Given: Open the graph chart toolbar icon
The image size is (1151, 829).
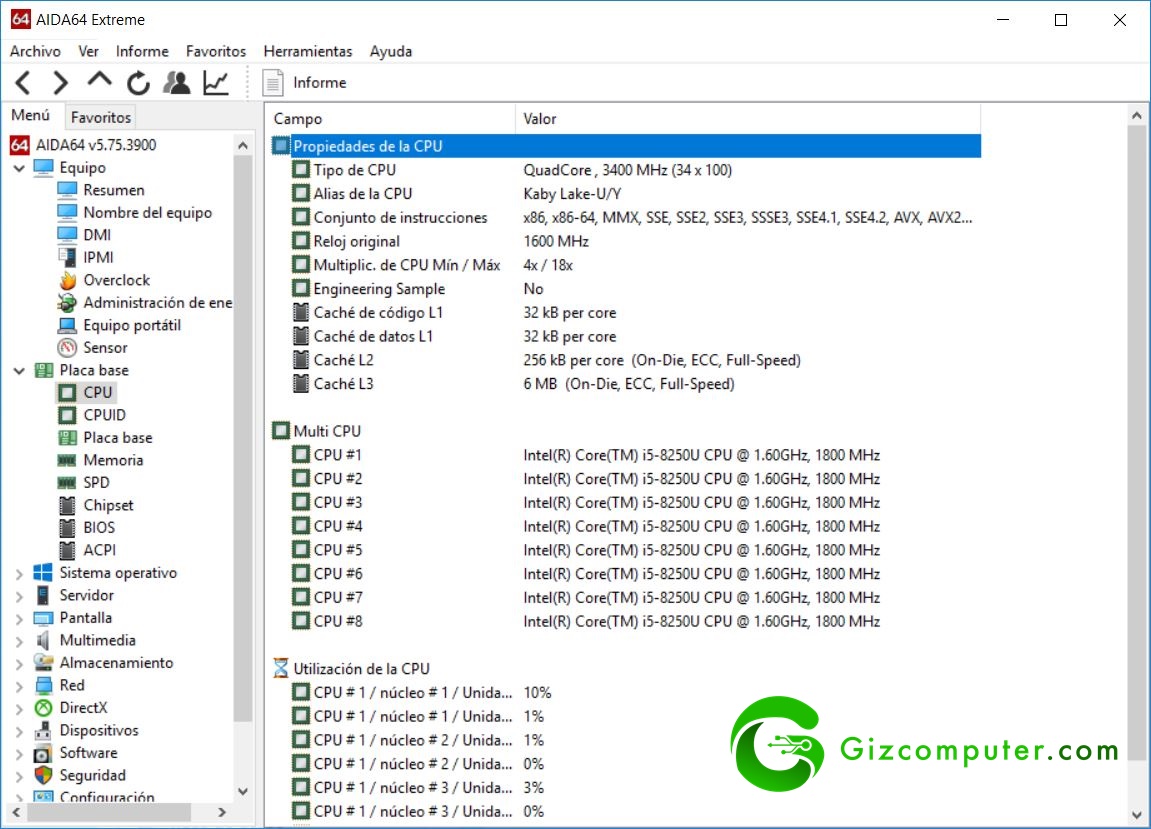Looking at the screenshot, I should click(216, 83).
